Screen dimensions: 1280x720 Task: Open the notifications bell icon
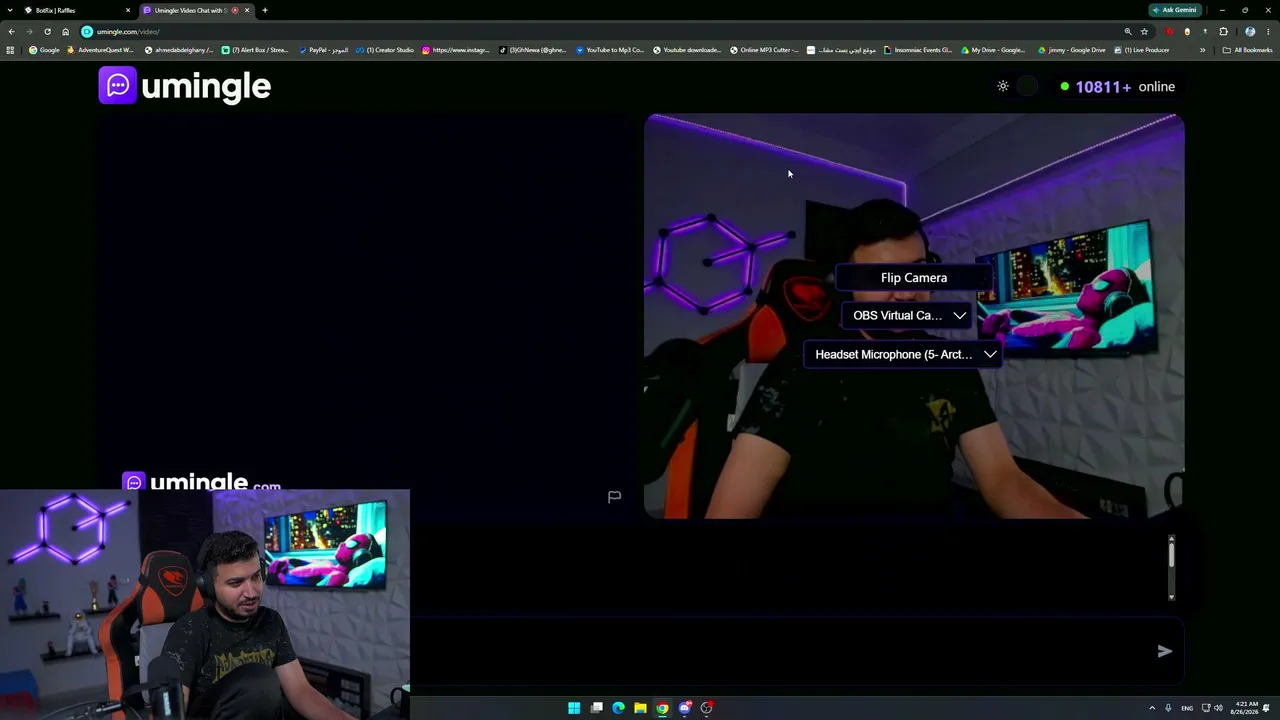pos(1267,708)
